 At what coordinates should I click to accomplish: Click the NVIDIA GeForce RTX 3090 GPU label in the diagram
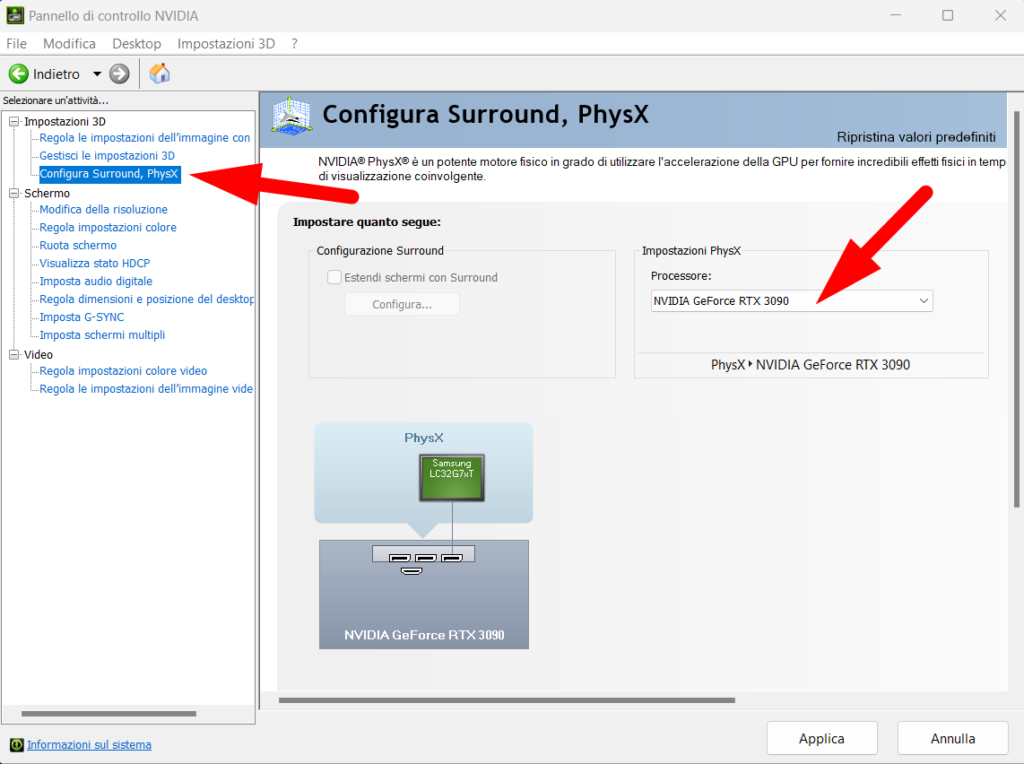coord(424,635)
